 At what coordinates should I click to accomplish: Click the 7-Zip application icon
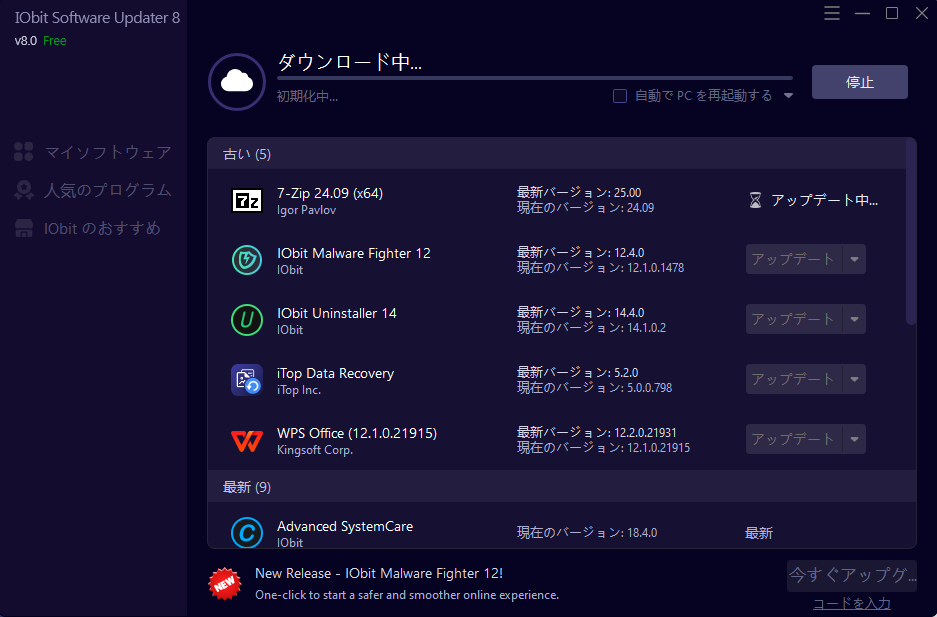[247, 200]
